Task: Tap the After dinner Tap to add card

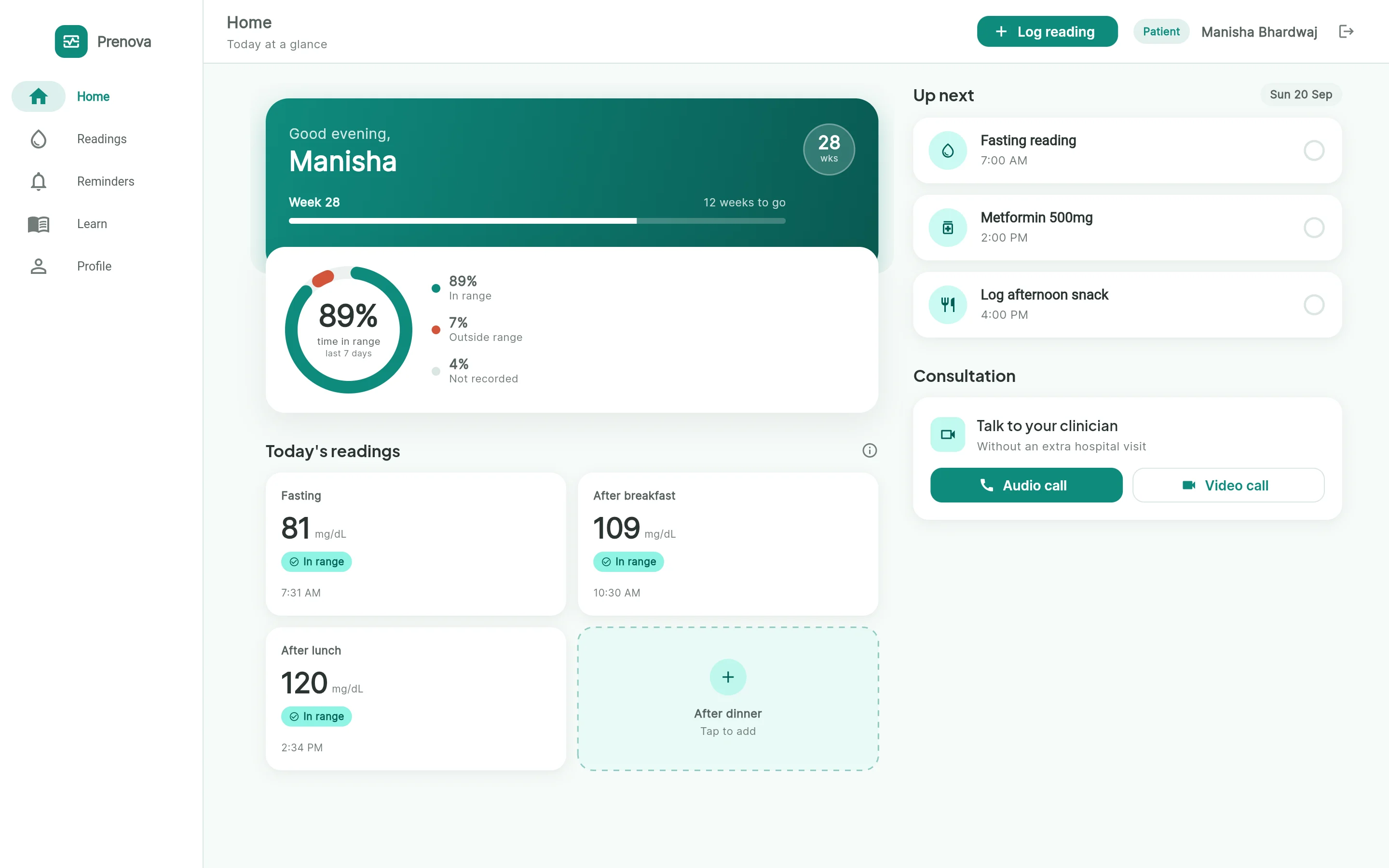Action: click(728, 699)
